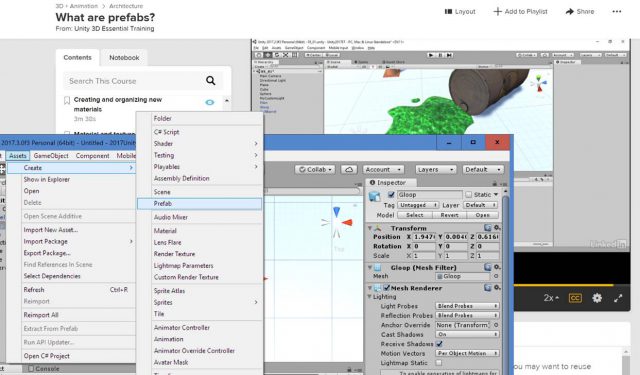
Task: Open video player settings gear
Action: click(x=597, y=298)
